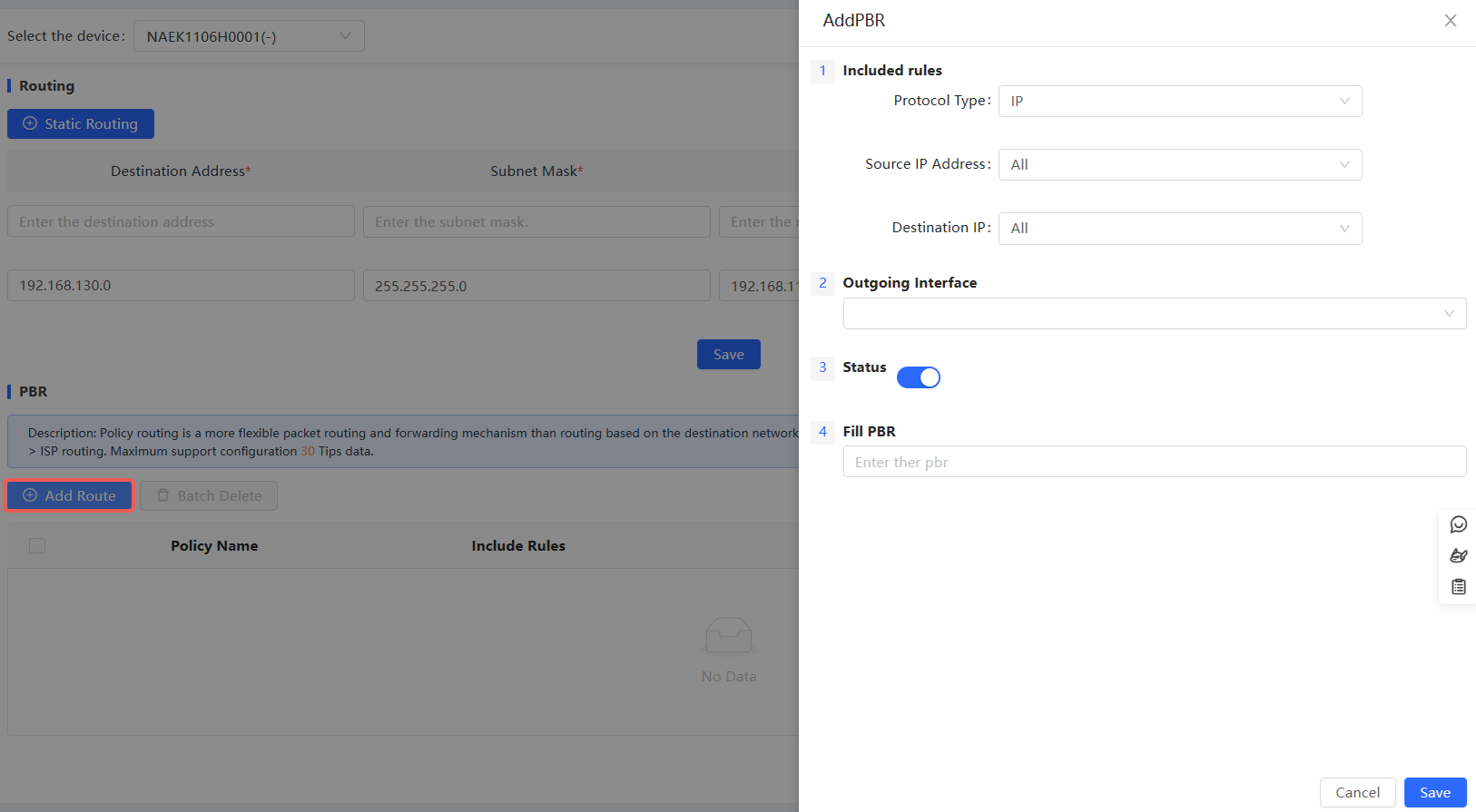Open the clipboard list icon

point(1458,587)
